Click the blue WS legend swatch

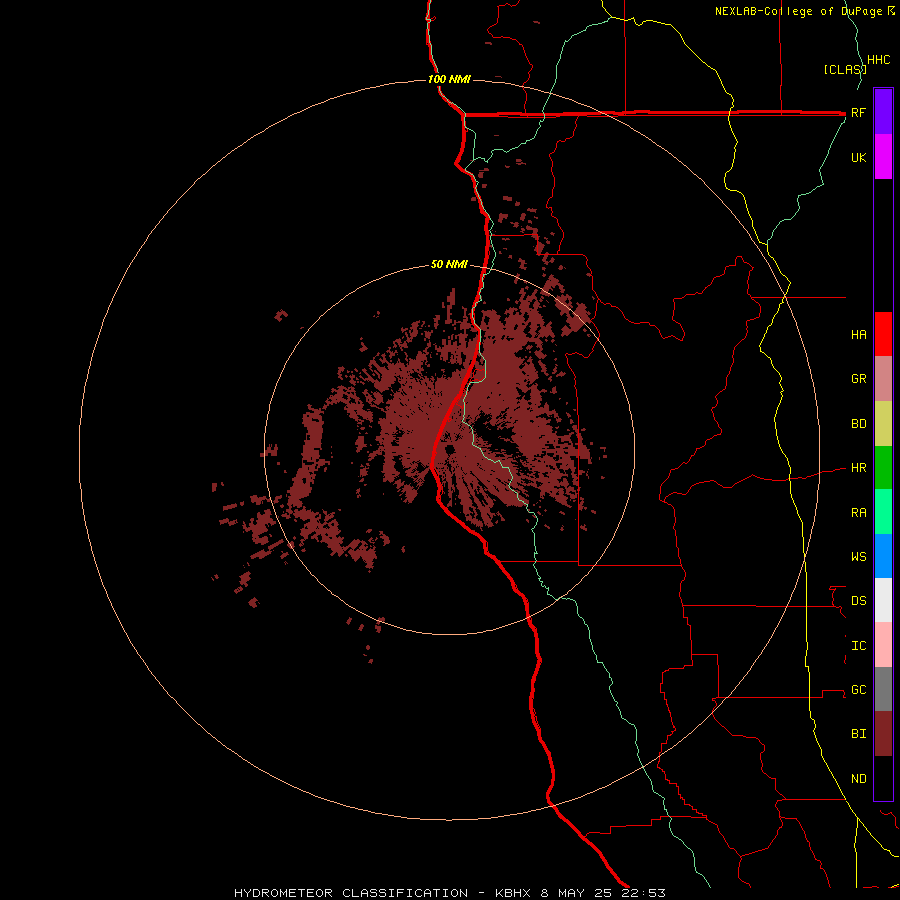pos(883,556)
